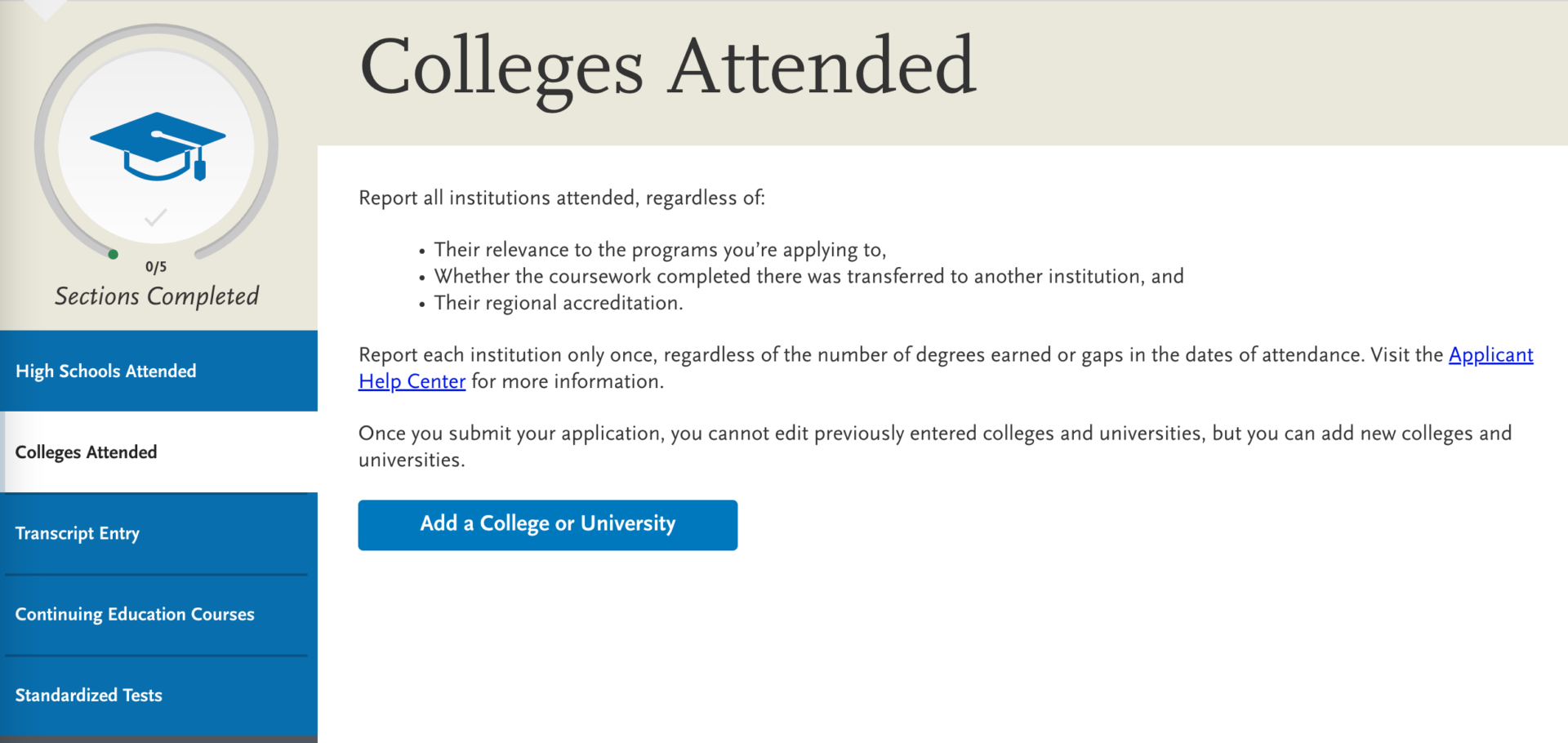Viewport: 1568px width, 743px height.
Task: Navigate to Continuing Education Courses
Action: click(134, 613)
